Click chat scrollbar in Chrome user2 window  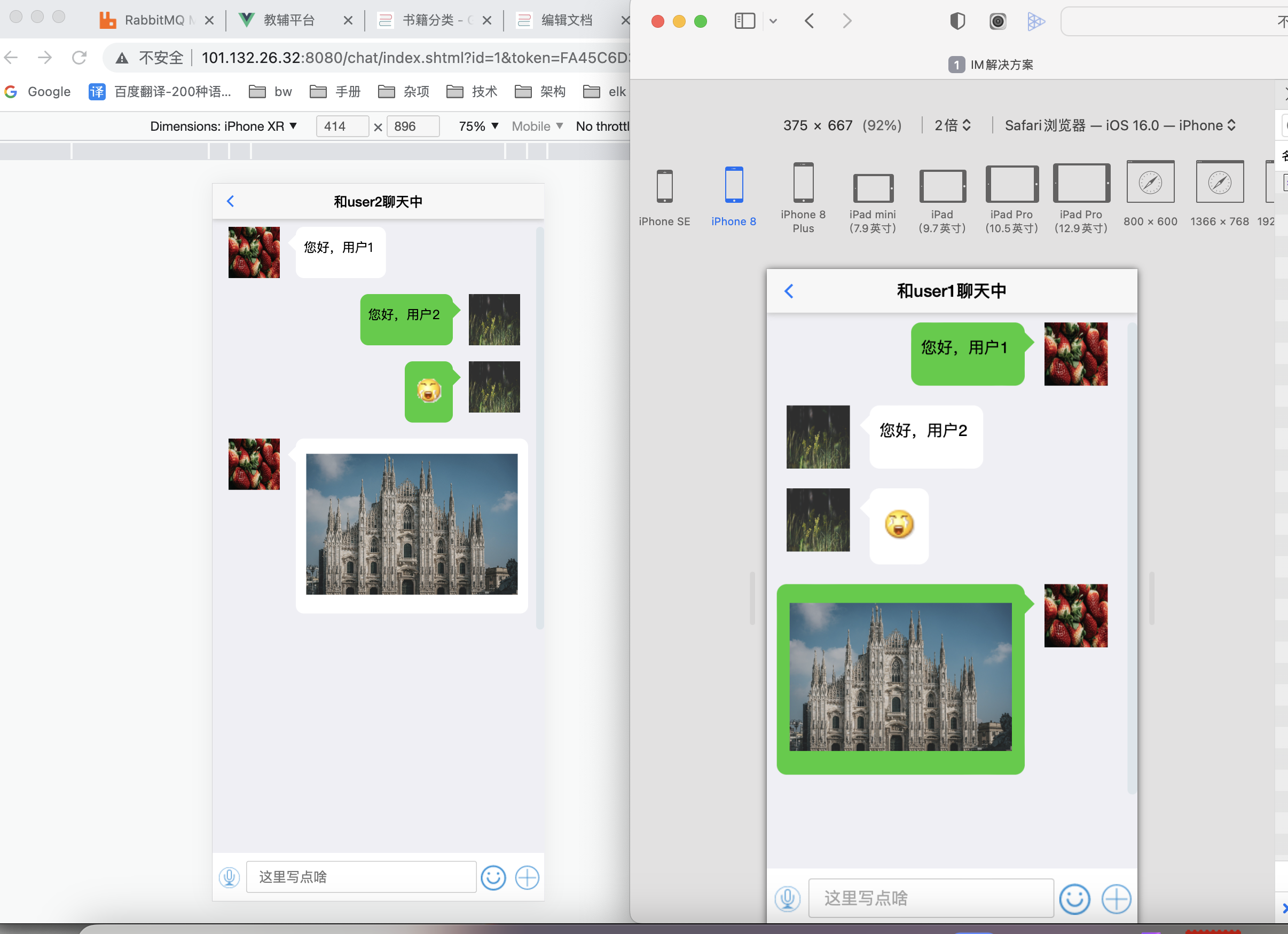(x=539, y=428)
